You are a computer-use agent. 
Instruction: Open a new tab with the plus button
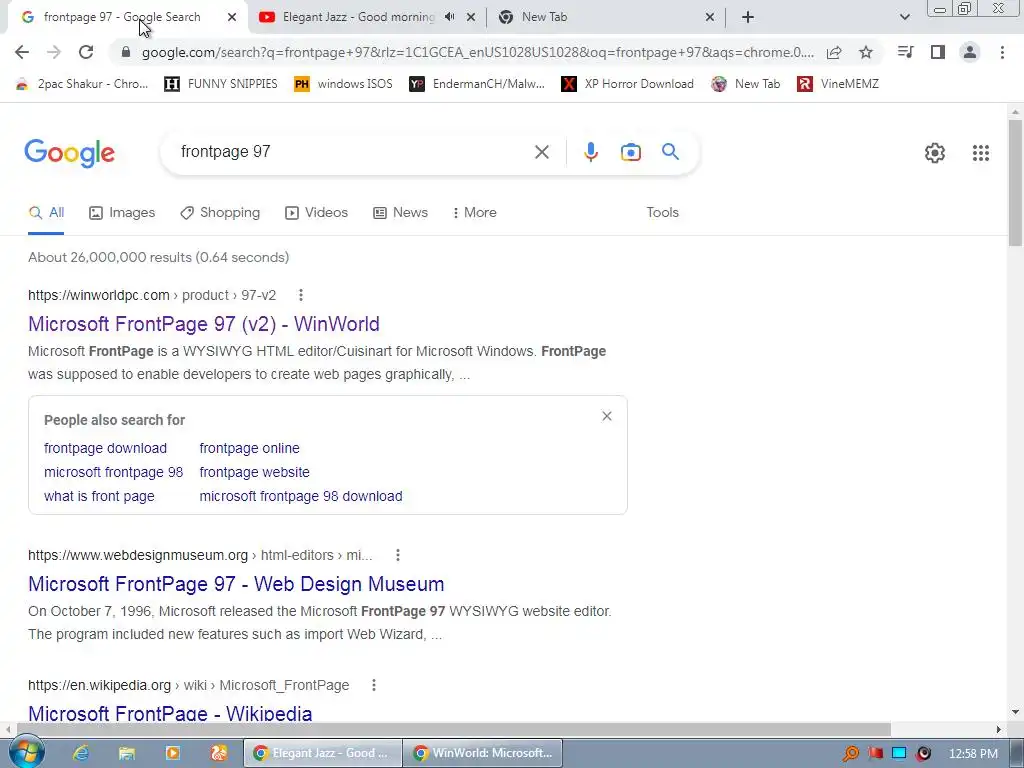click(748, 17)
